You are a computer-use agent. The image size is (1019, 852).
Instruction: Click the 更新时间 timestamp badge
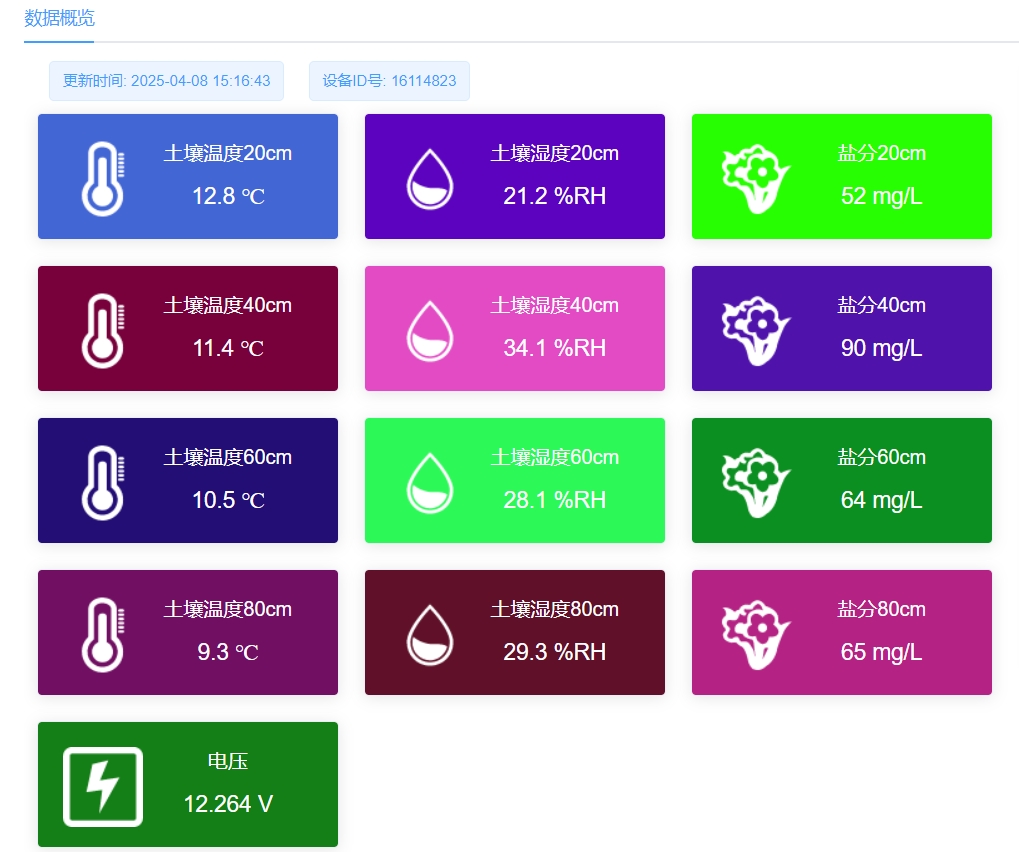[166, 81]
